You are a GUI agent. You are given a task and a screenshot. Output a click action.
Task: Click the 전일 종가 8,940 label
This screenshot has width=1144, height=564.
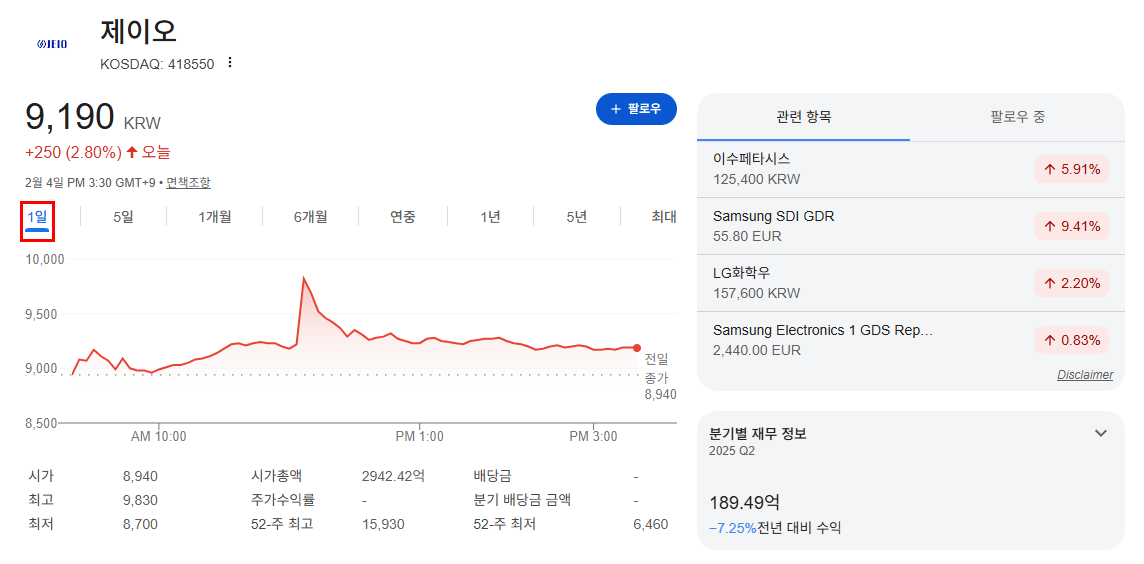pyautogui.click(x=660, y=376)
